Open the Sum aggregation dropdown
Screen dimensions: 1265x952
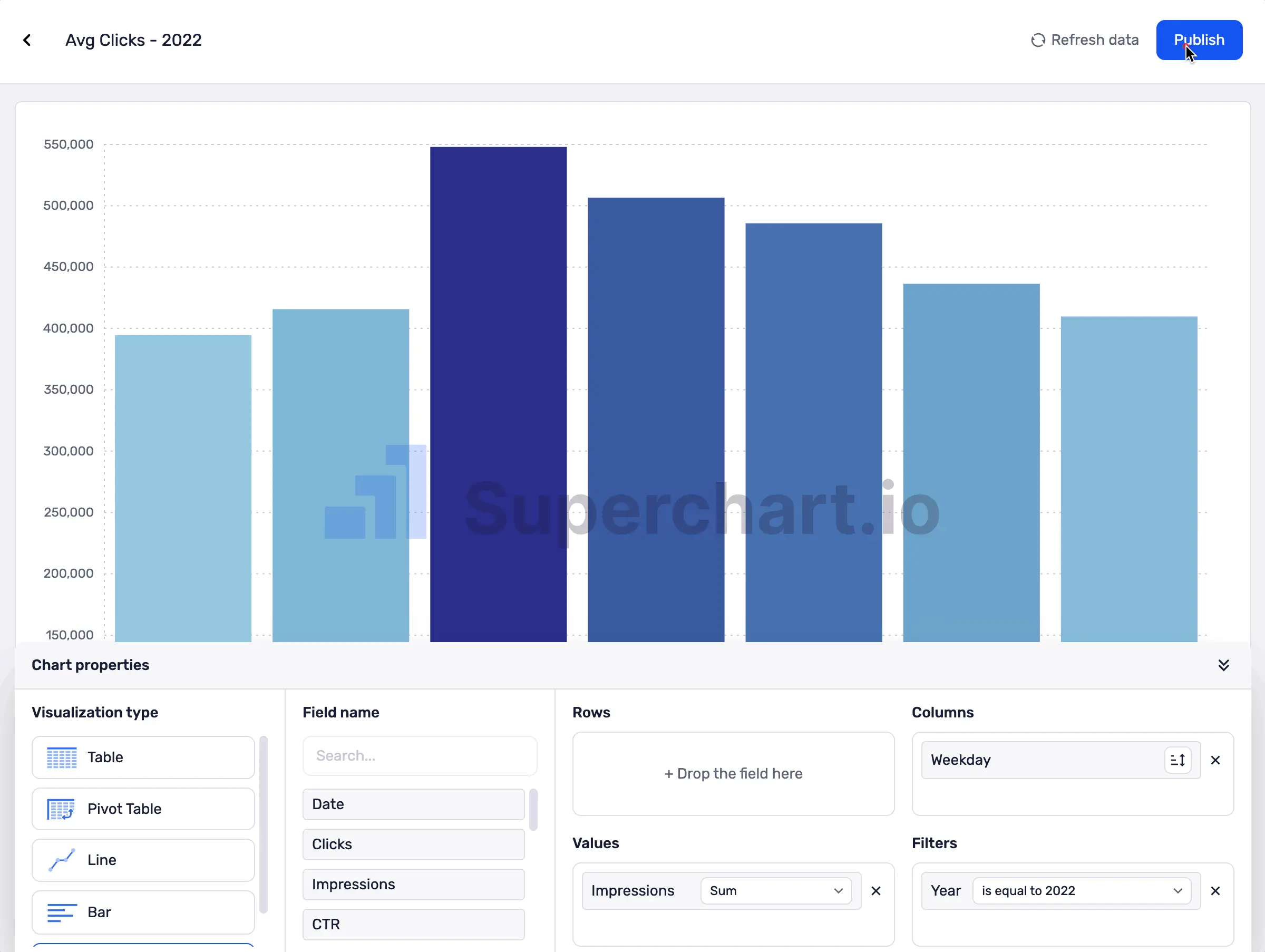click(776, 891)
